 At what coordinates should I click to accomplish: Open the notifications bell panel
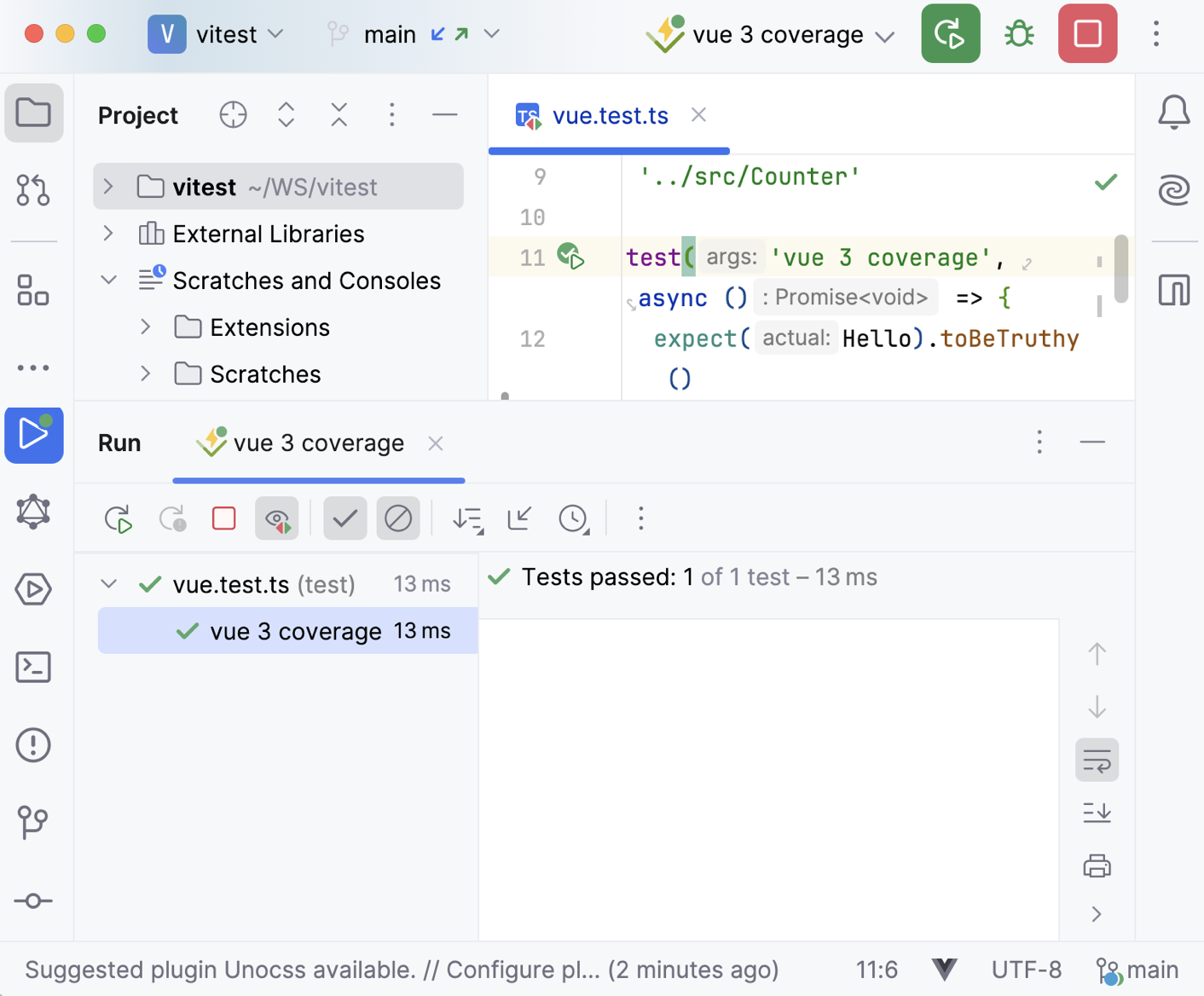1173,112
